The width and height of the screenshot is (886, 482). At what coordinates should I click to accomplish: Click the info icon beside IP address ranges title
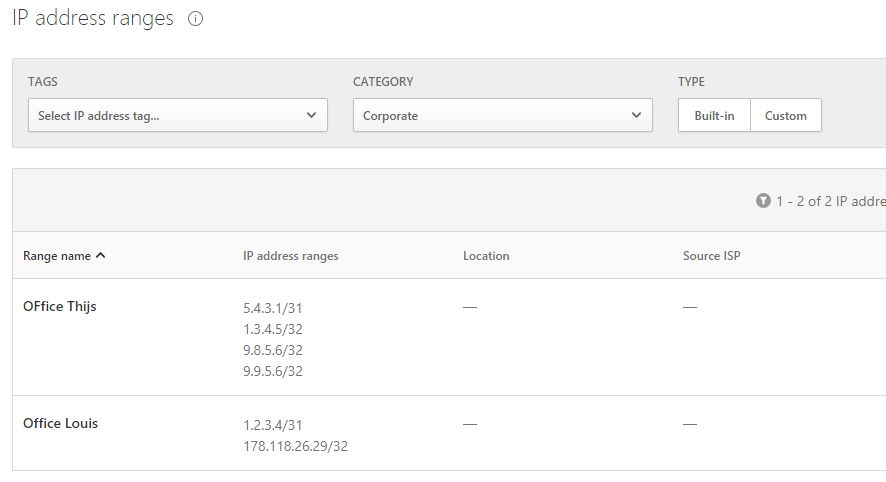(x=196, y=19)
